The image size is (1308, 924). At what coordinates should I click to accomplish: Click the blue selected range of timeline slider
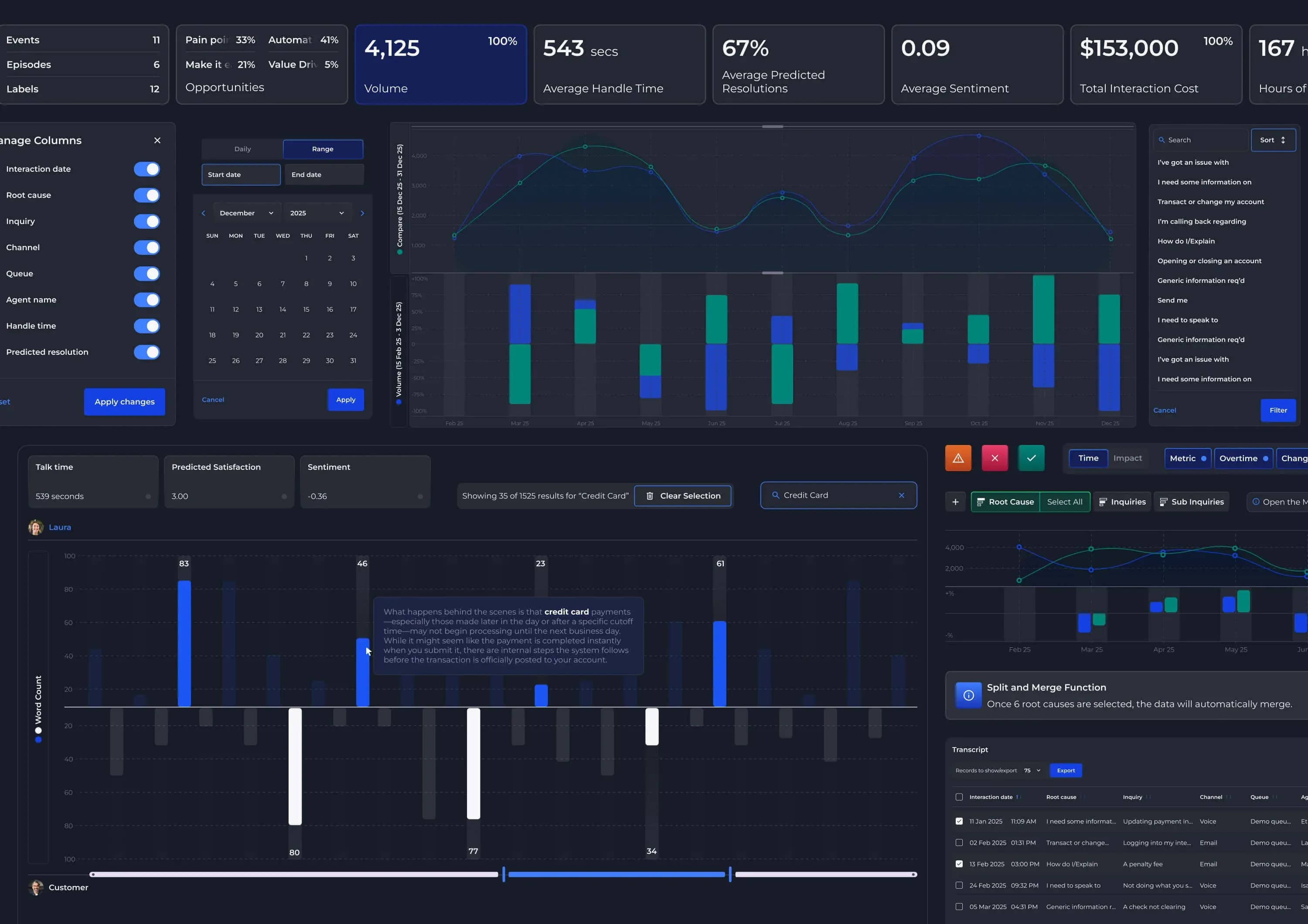click(617, 874)
